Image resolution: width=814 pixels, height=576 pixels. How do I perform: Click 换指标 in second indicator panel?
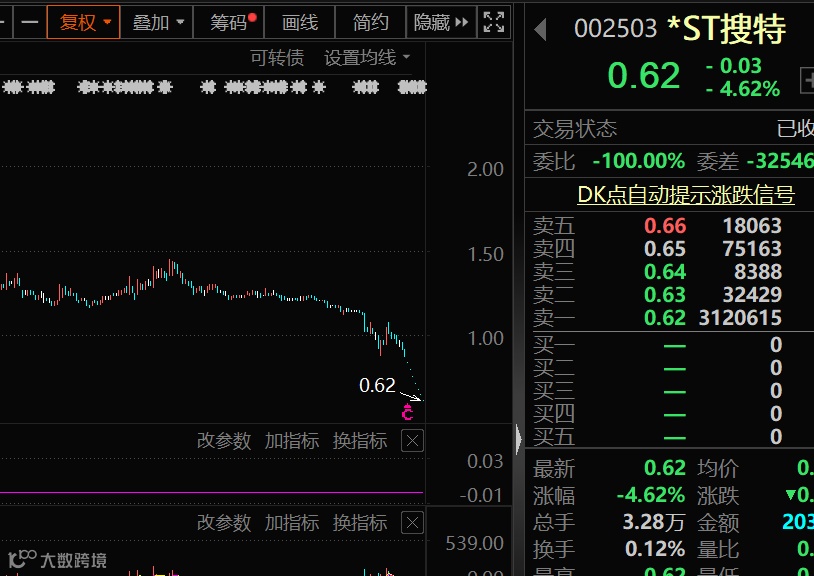tap(360, 523)
